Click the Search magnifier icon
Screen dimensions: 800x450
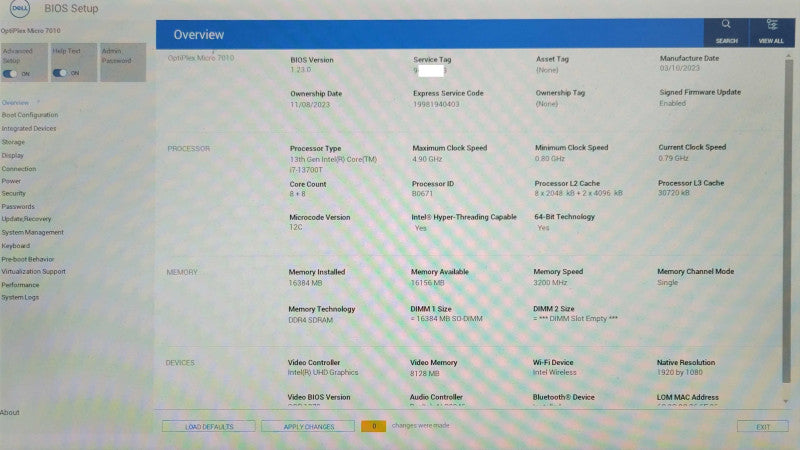[x=726, y=24]
